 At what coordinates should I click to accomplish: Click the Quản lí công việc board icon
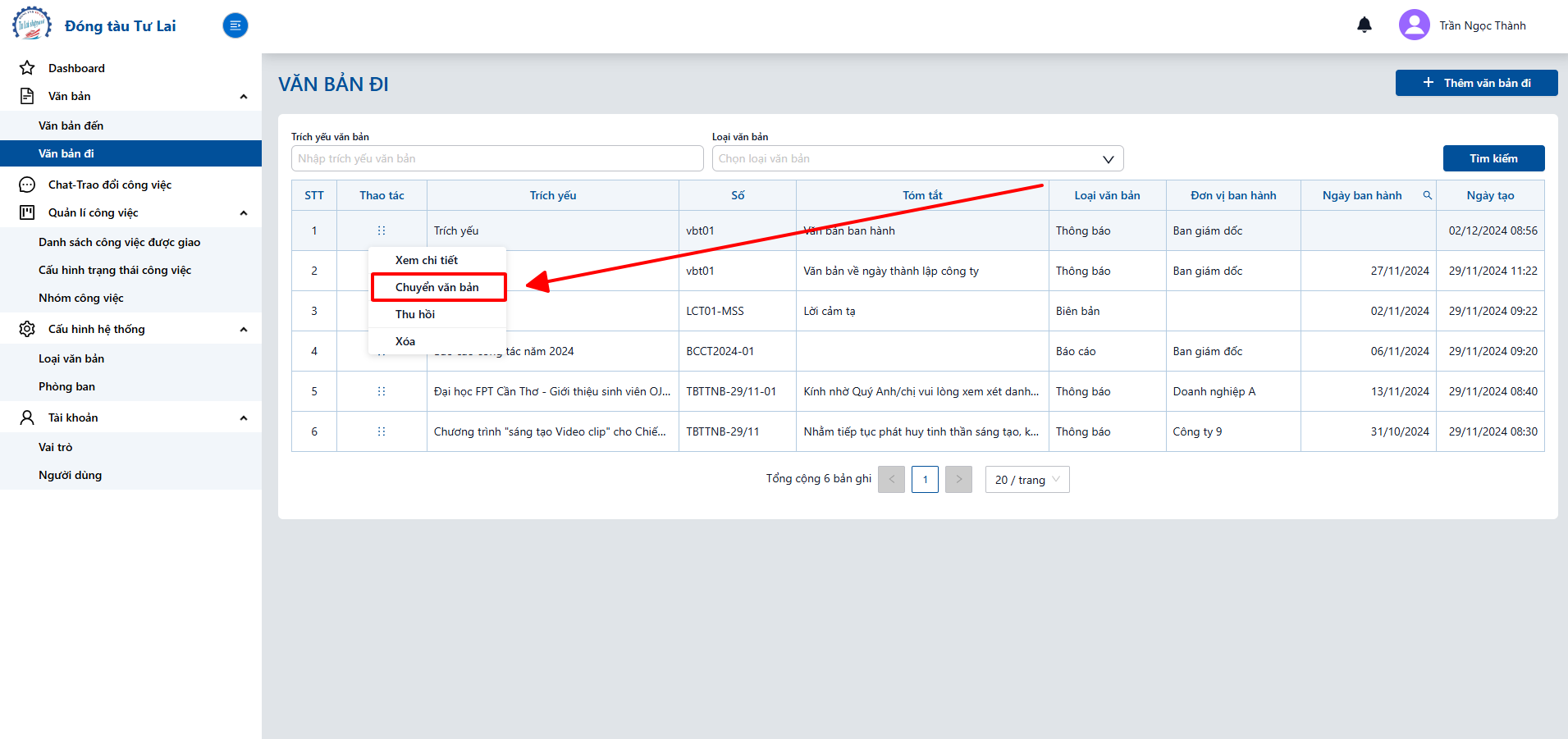pyautogui.click(x=27, y=212)
